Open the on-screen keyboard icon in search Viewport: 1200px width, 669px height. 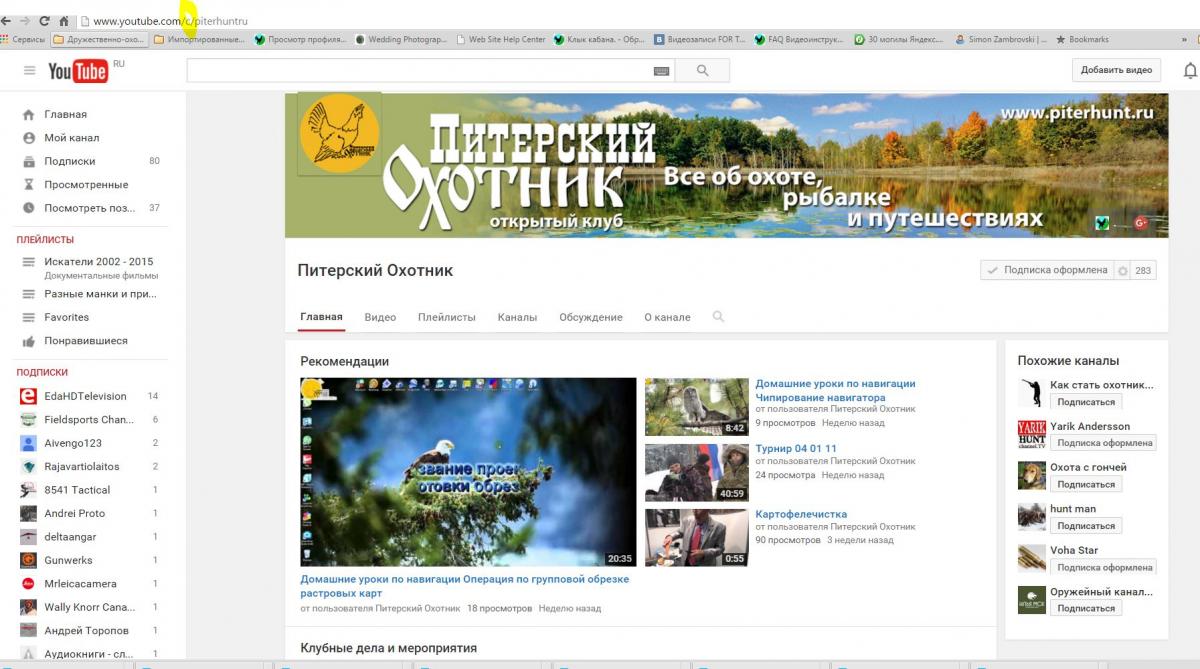click(x=661, y=71)
